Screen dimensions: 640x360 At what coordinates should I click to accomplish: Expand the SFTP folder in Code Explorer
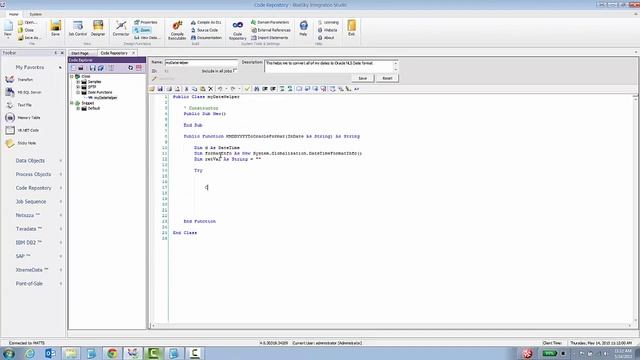78,87
